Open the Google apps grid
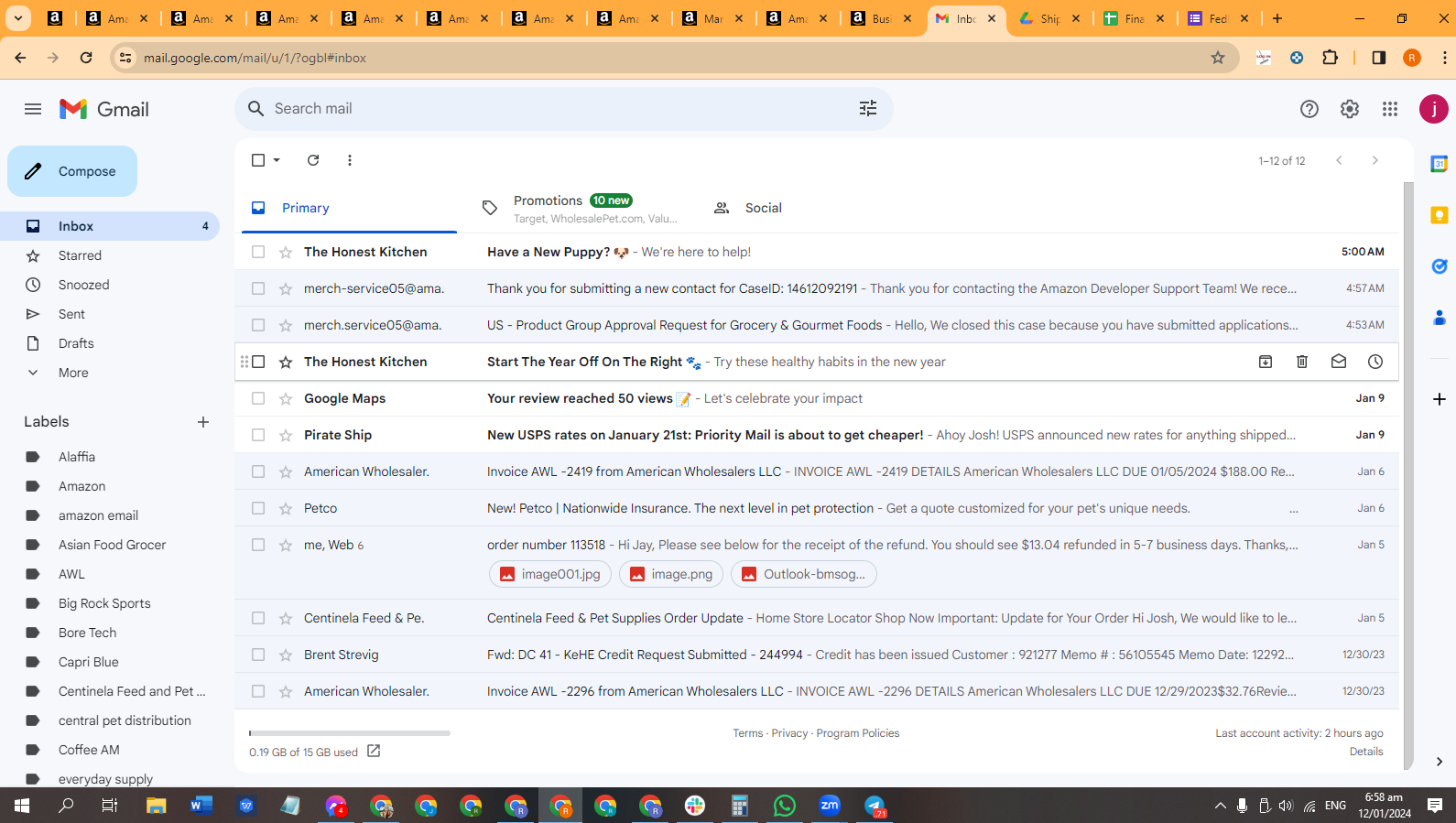The width and height of the screenshot is (1456, 823). click(1390, 109)
